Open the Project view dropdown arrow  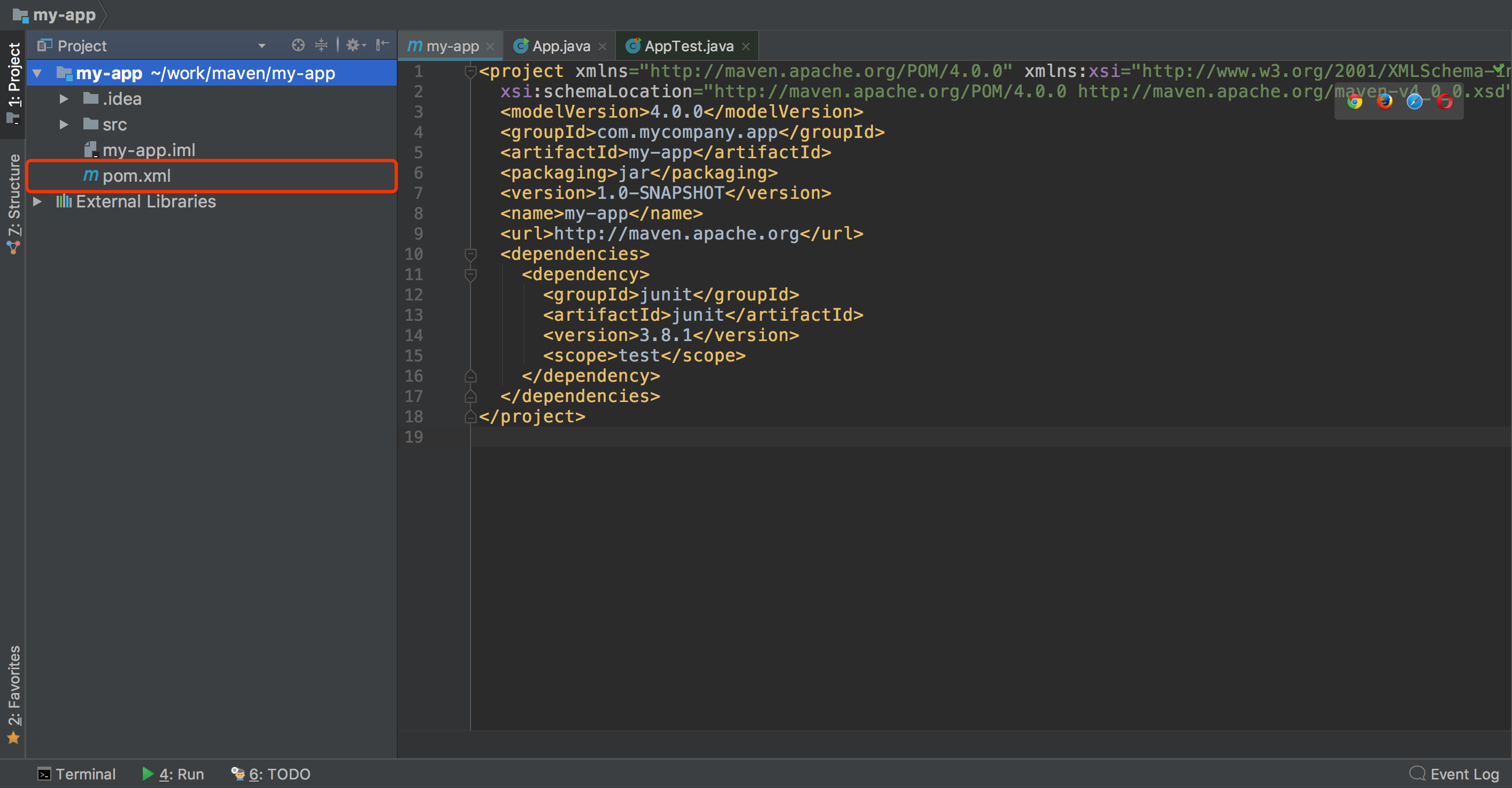tap(262, 46)
